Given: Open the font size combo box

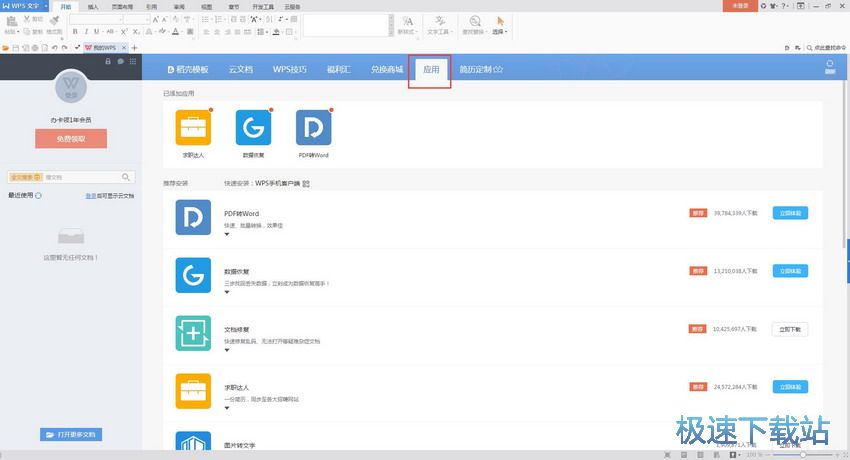Looking at the screenshot, I should pos(137,20).
